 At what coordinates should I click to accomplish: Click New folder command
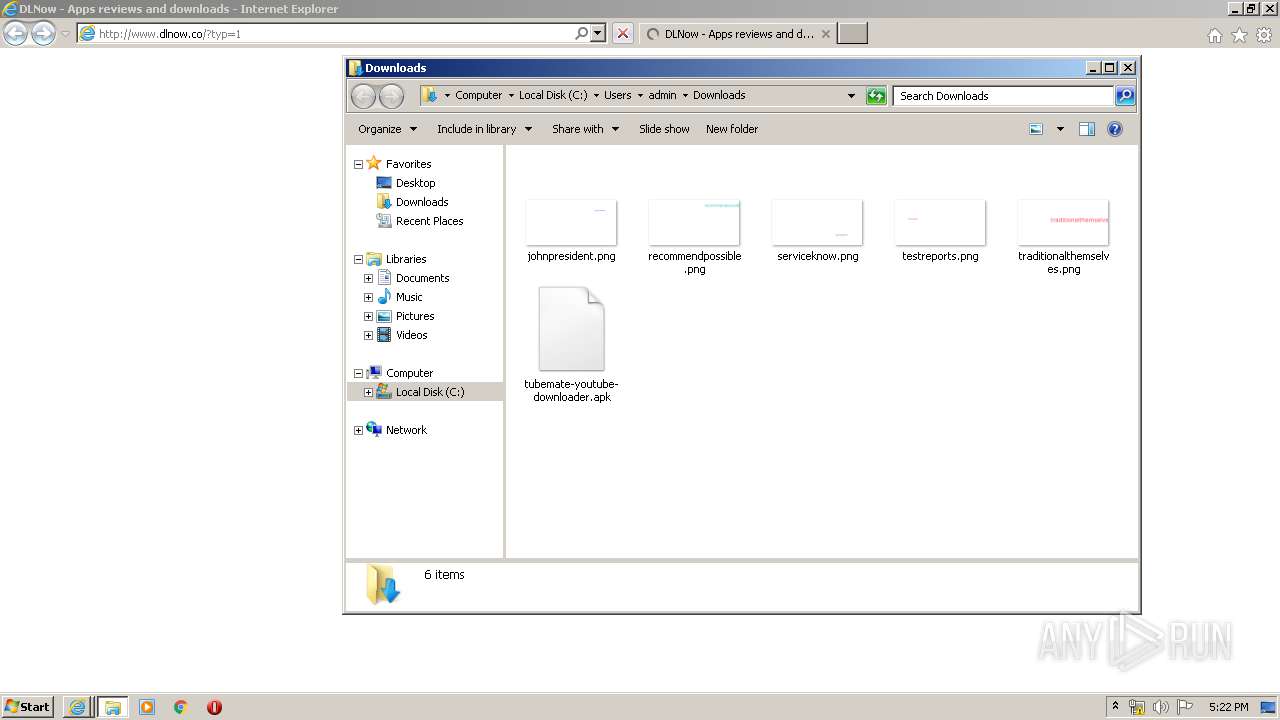coord(732,129)
